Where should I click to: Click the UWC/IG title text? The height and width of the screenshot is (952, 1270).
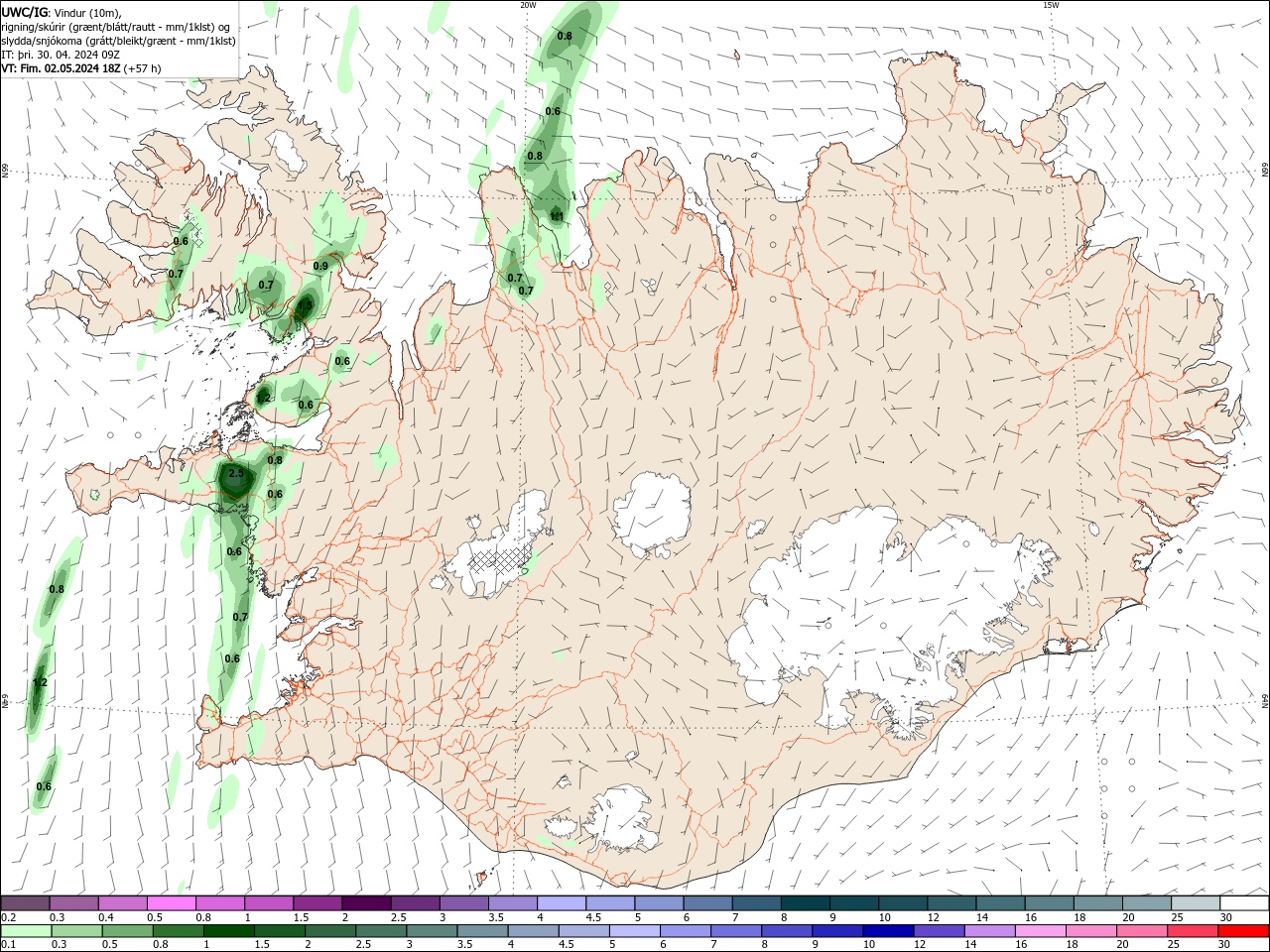[25, 12]
